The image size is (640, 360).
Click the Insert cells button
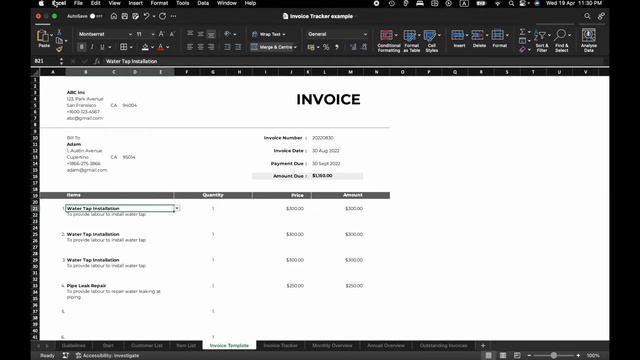[459, 39]
